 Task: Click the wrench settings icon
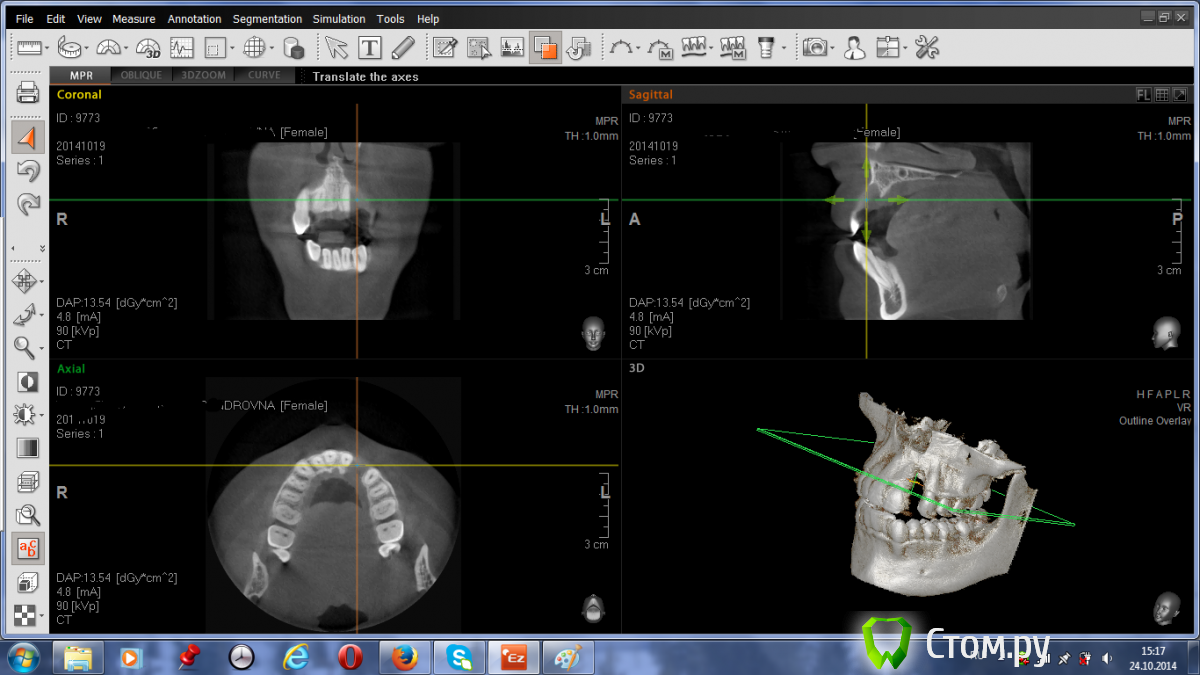pyautogui.click(x=927, y=47)
